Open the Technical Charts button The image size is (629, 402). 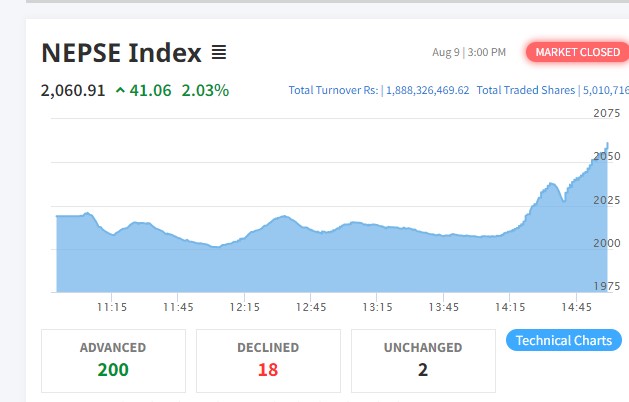coord(563,341)
